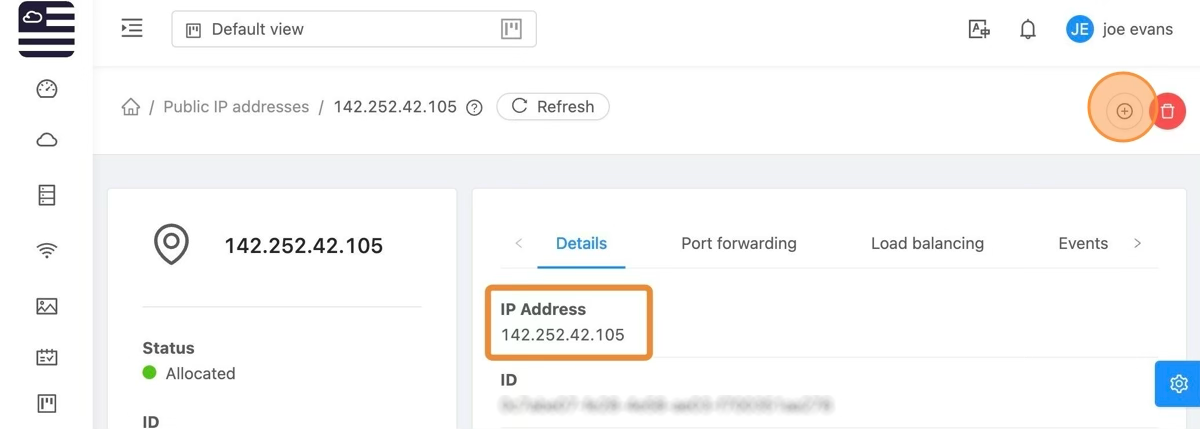Open the joe evans user menu
Viewport: 1200px width, 429px height.
pos(1120,30)
